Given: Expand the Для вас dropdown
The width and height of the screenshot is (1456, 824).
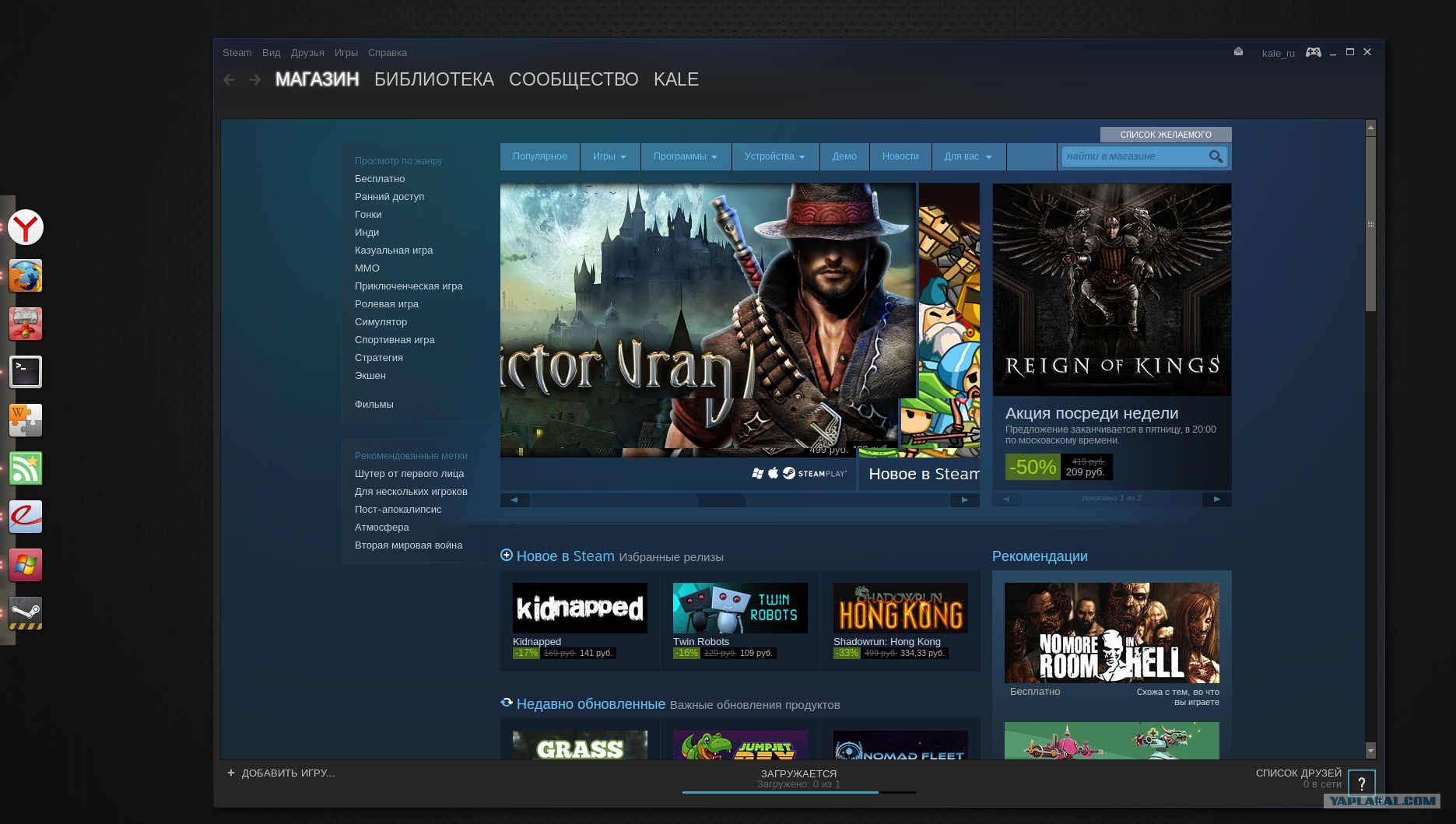Looking at the screenshot, I should [x=968, y=156].
